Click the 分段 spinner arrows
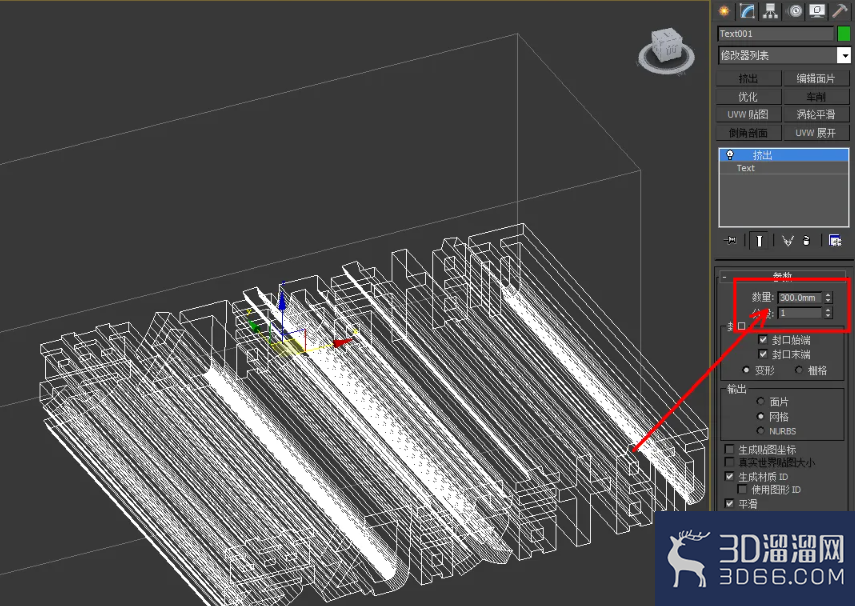Image resolution: width=855 pixels, height=606 pixels. [x=828, y=313]
